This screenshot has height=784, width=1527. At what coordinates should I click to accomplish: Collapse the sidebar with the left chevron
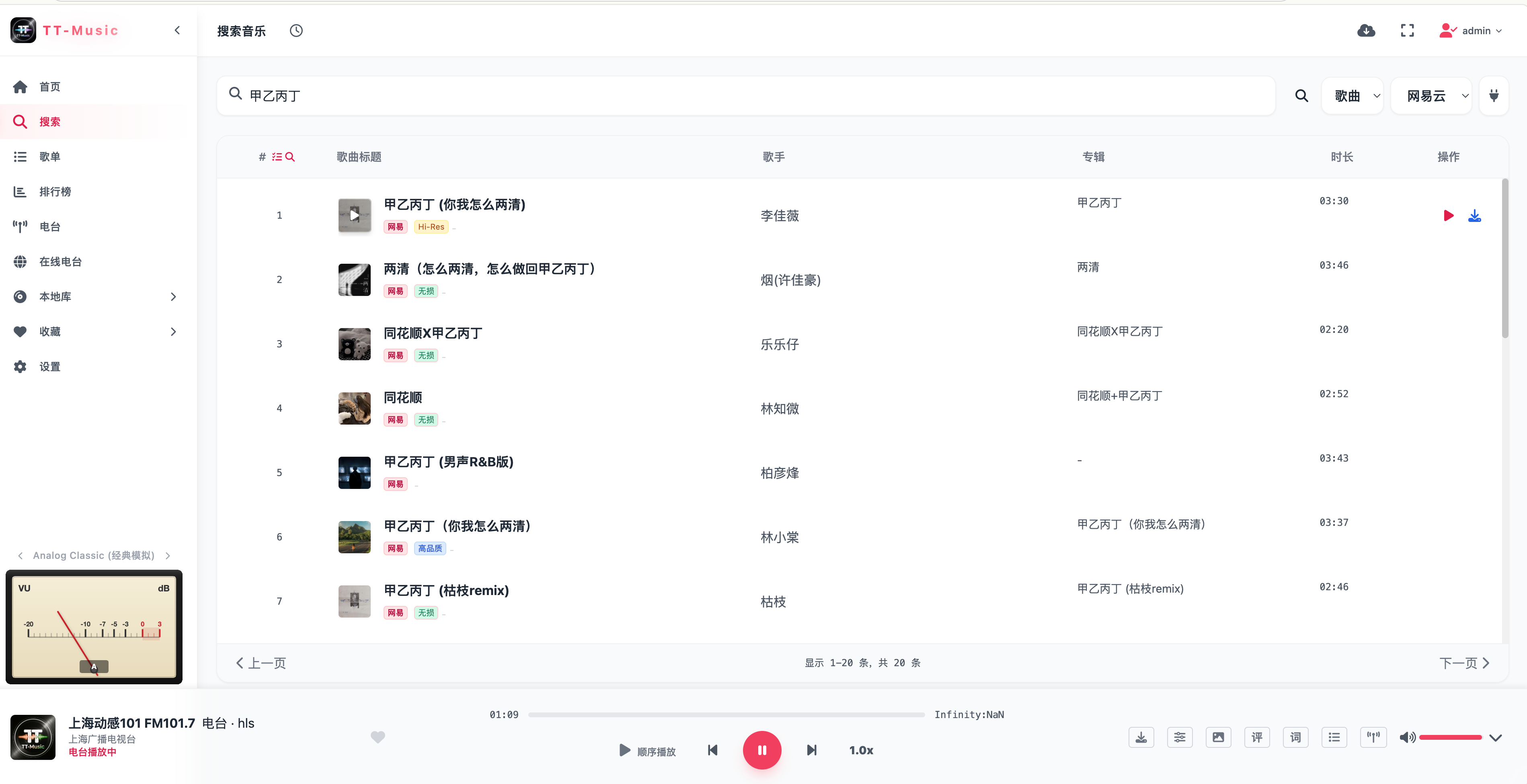coord(177,30)
